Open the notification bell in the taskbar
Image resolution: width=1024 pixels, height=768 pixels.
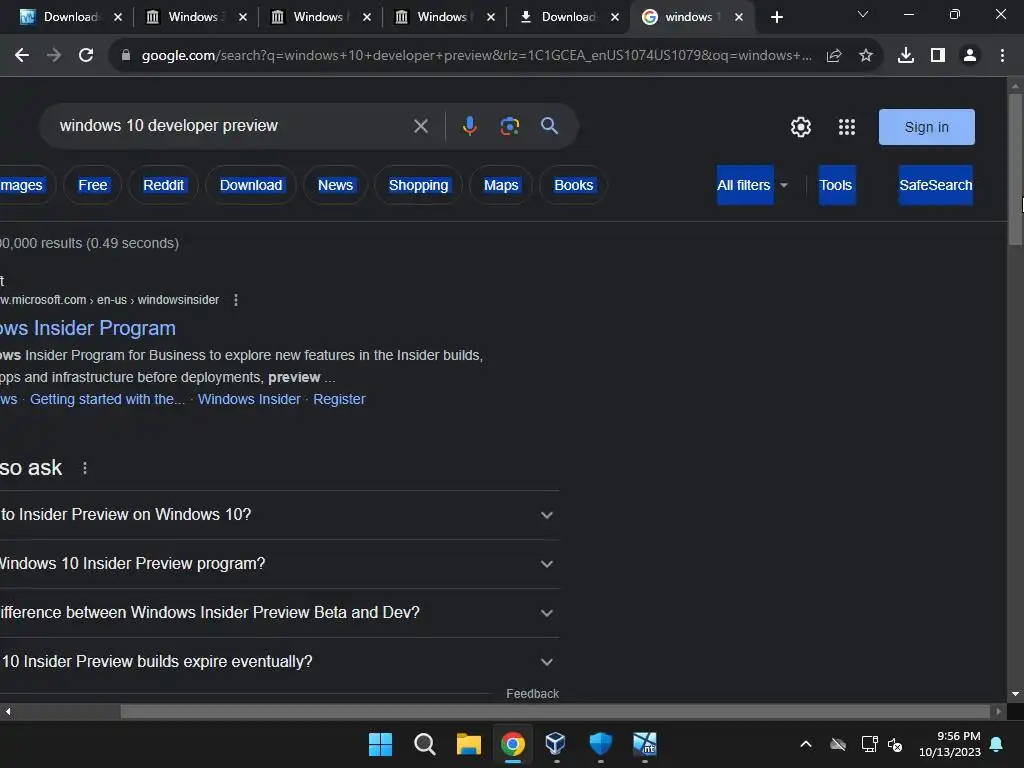(x=997, y=744)
